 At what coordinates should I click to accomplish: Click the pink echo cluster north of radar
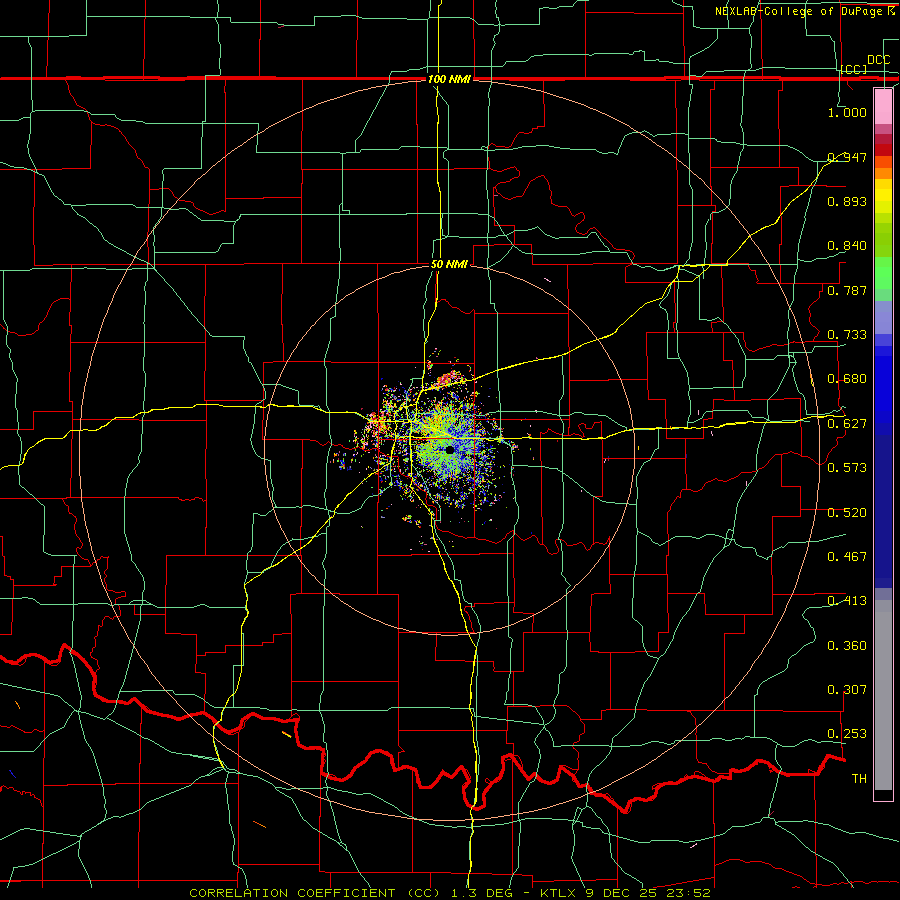pyautogui.click(x=450, y=378)
